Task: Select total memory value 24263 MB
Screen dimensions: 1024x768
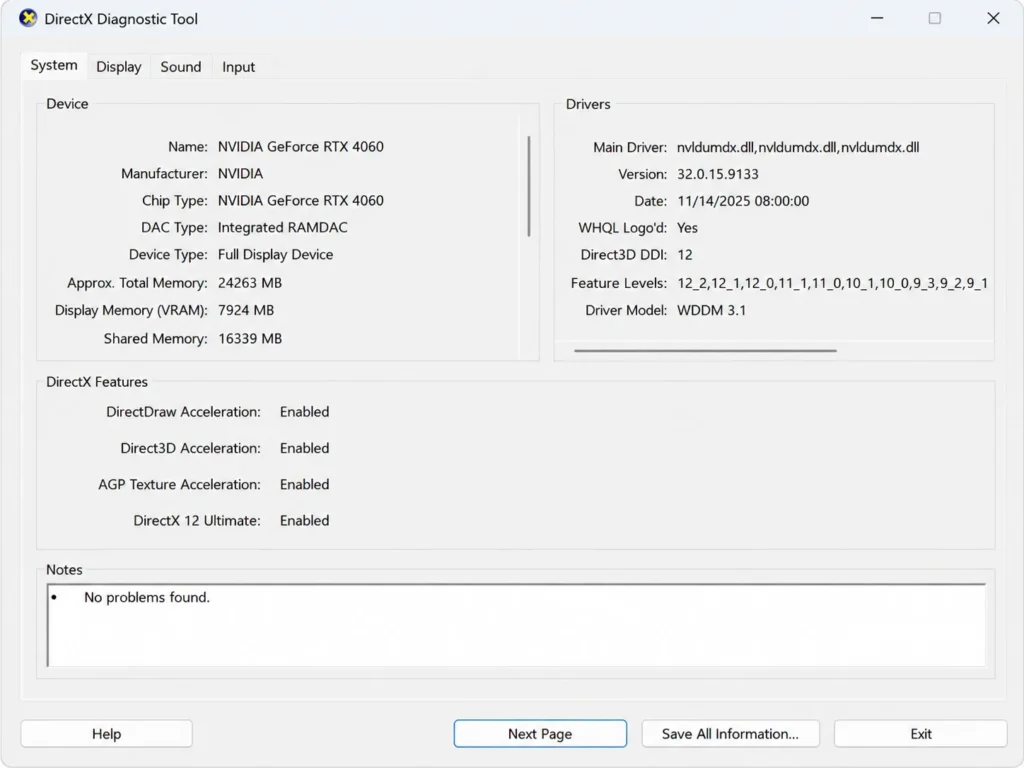Action: pyautogui.click(x=250, y=283)
